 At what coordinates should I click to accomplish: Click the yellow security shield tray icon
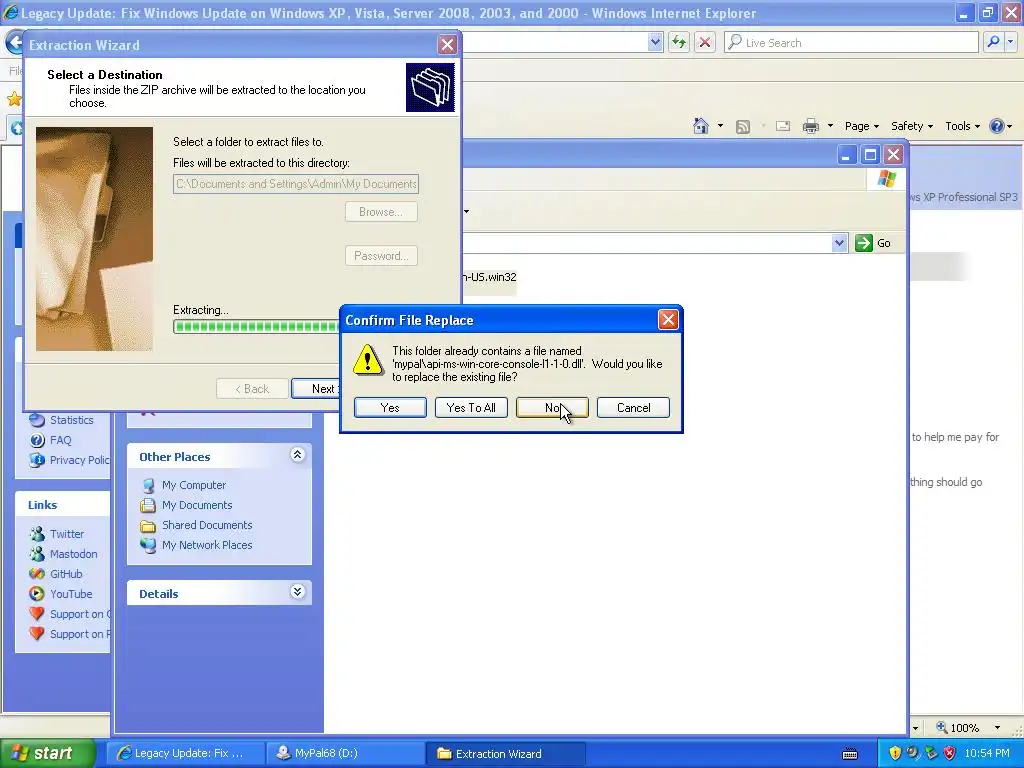[895, 753]
